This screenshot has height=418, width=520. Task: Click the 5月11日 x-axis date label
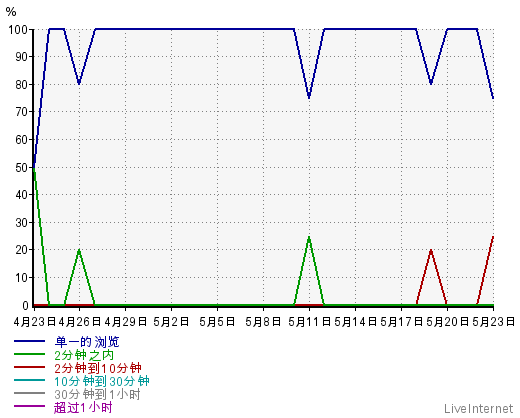pos(309,322)
